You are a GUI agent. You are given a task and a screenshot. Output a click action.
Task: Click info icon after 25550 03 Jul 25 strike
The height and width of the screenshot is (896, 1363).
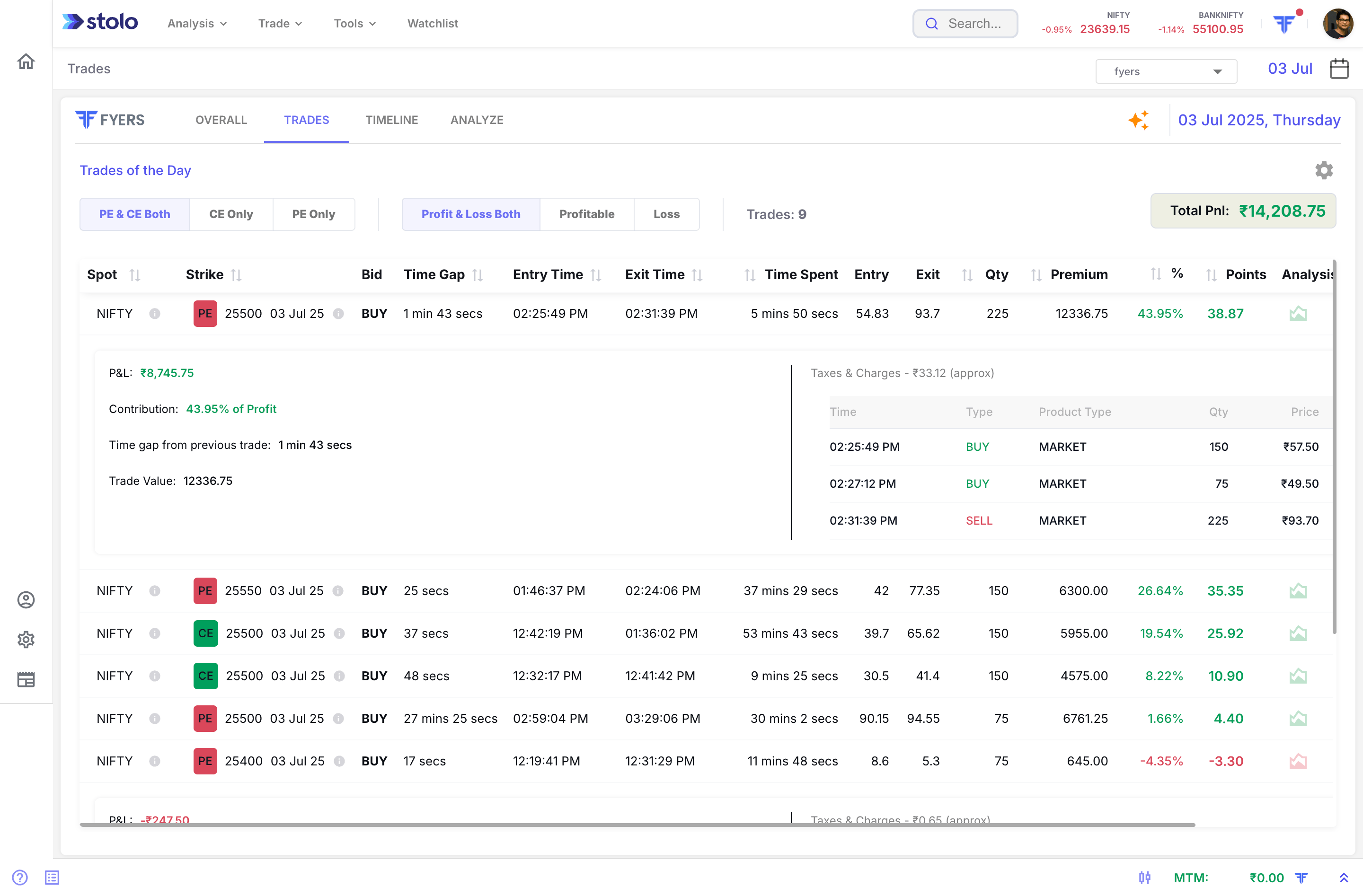pyautogui.click(x=338, y=591)
